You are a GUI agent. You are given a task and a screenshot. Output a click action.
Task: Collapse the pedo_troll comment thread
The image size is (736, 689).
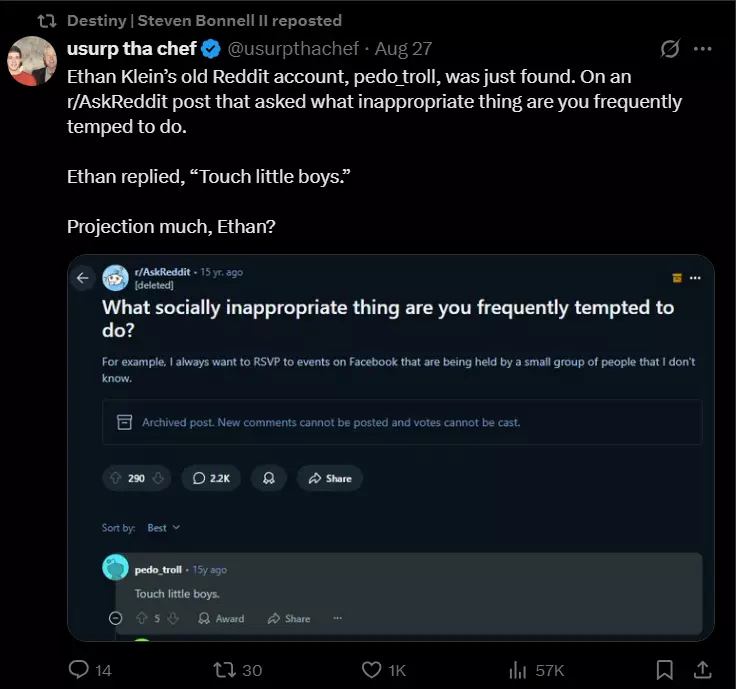point(115,619)
